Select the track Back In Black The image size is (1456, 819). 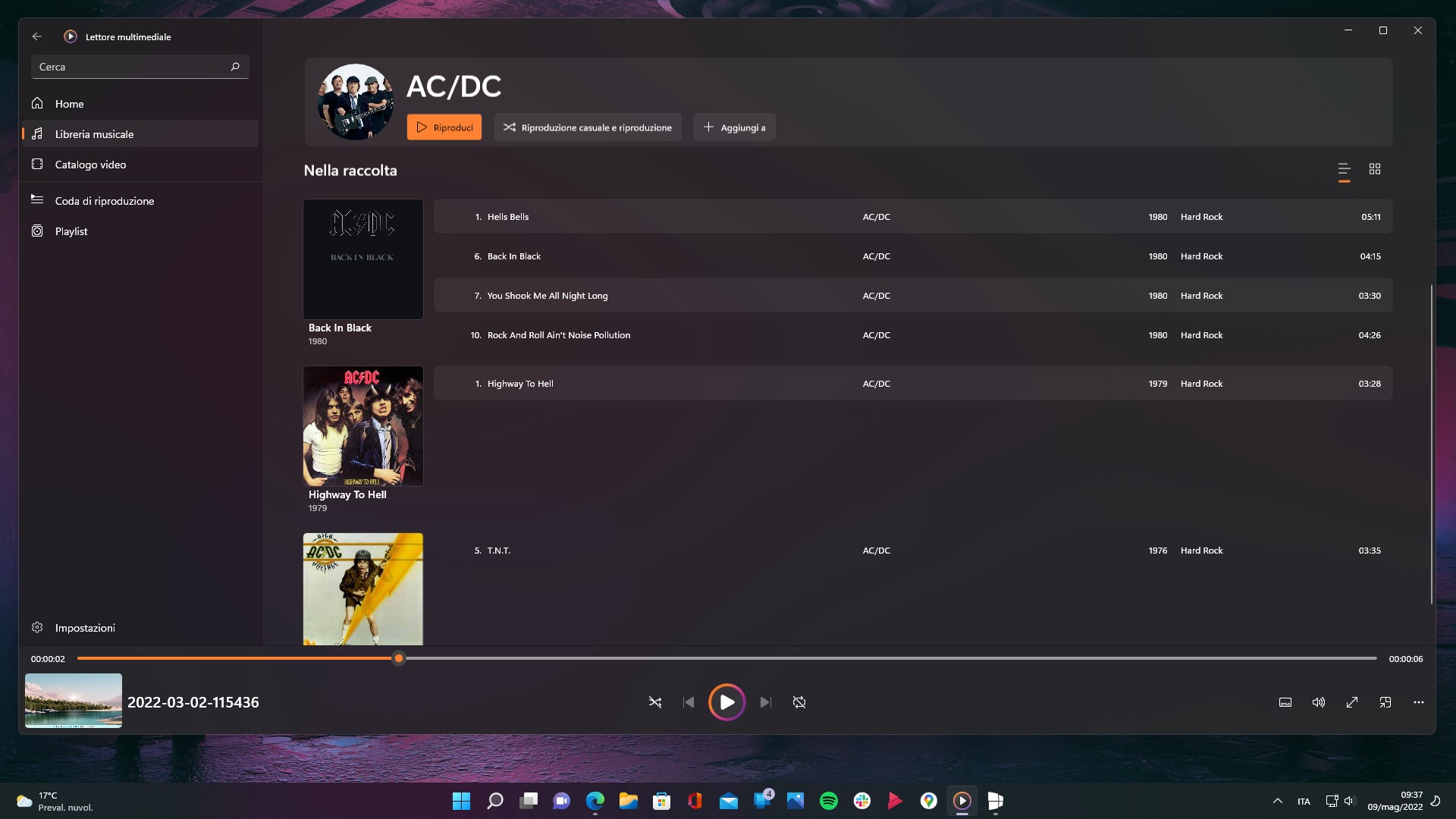(913, 256)
